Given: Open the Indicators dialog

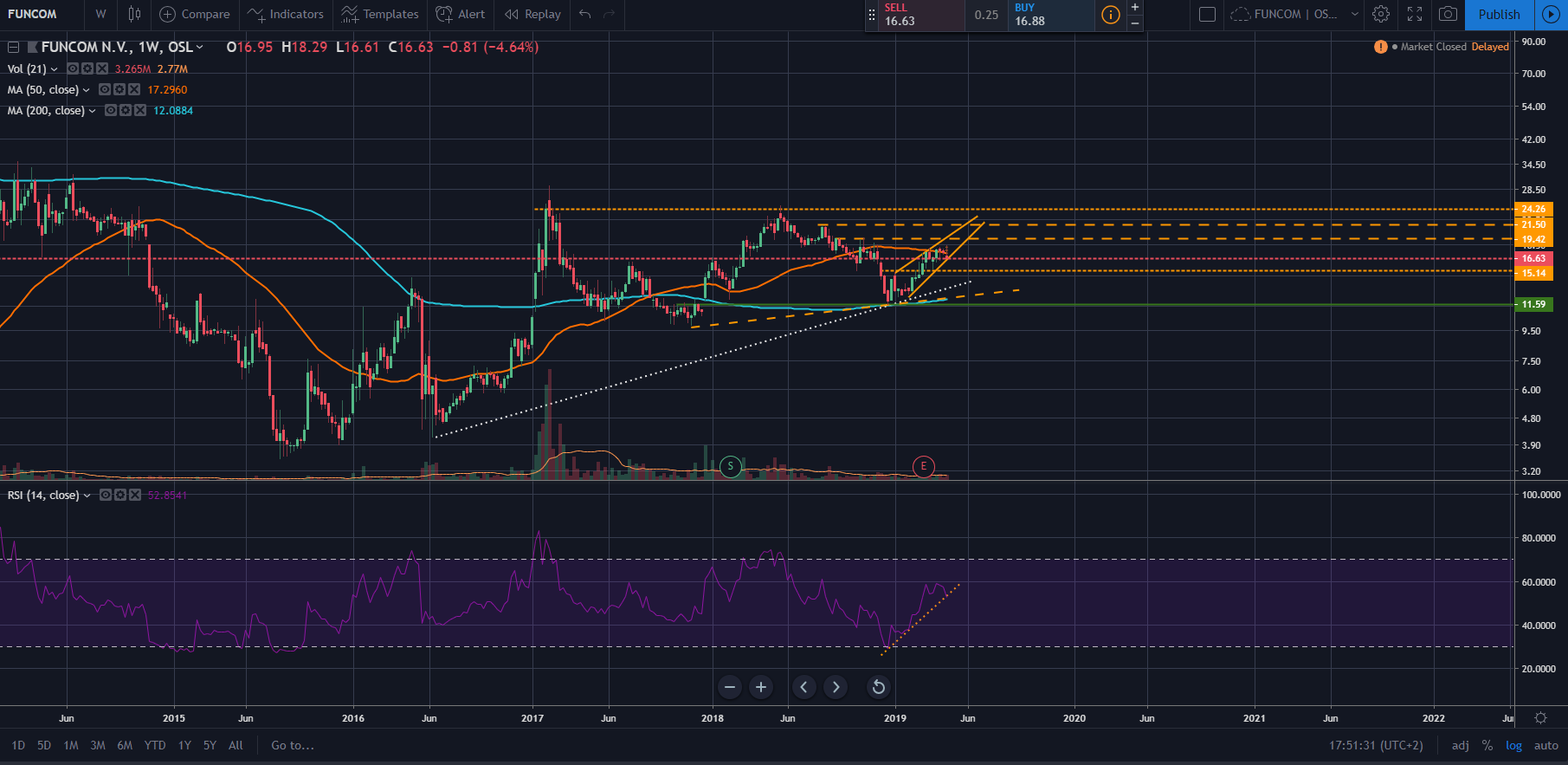Looking at the screenshot, I should pos(285,14).
